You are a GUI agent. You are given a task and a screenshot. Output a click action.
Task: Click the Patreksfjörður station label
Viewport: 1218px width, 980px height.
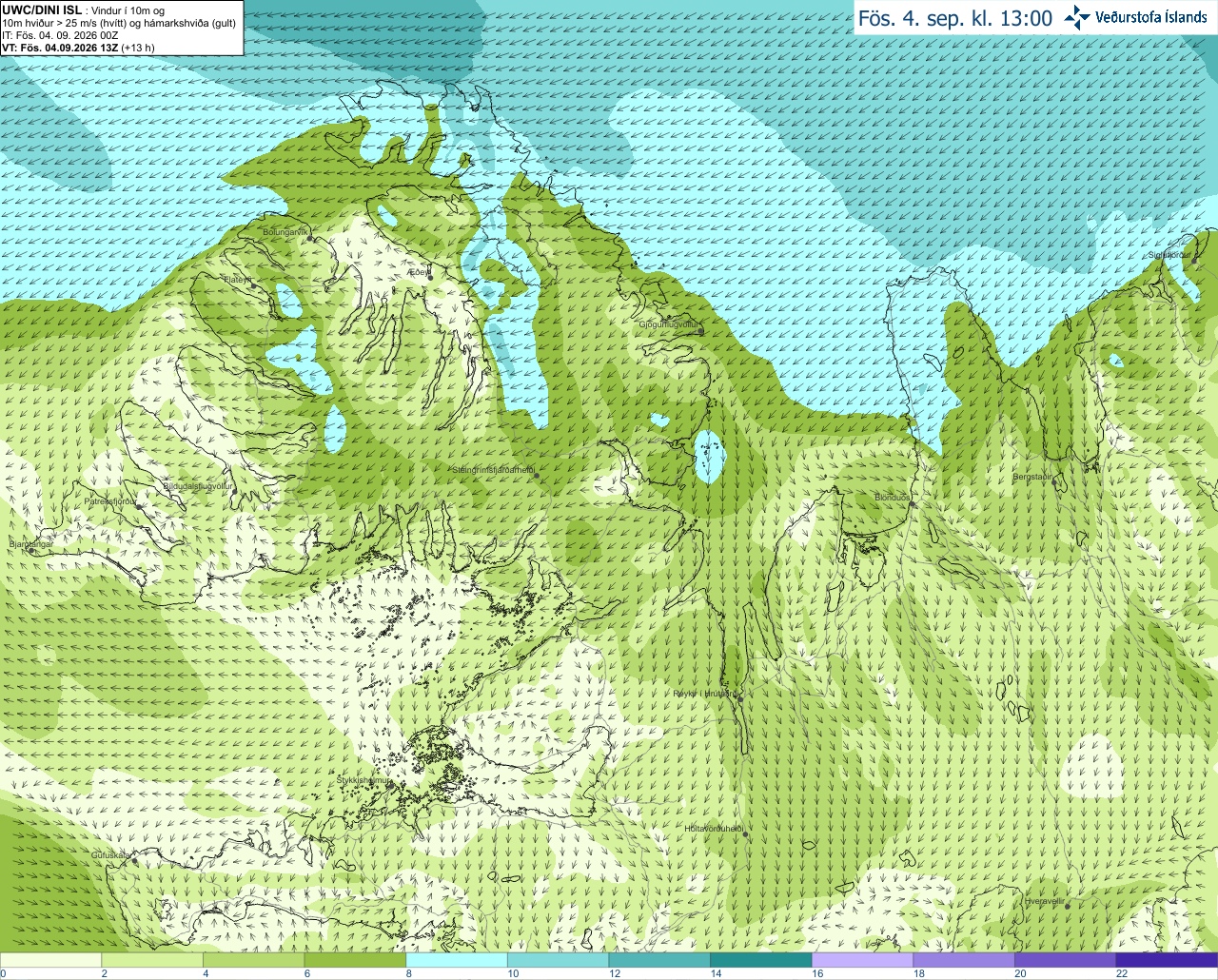click(x=110, y=500)
